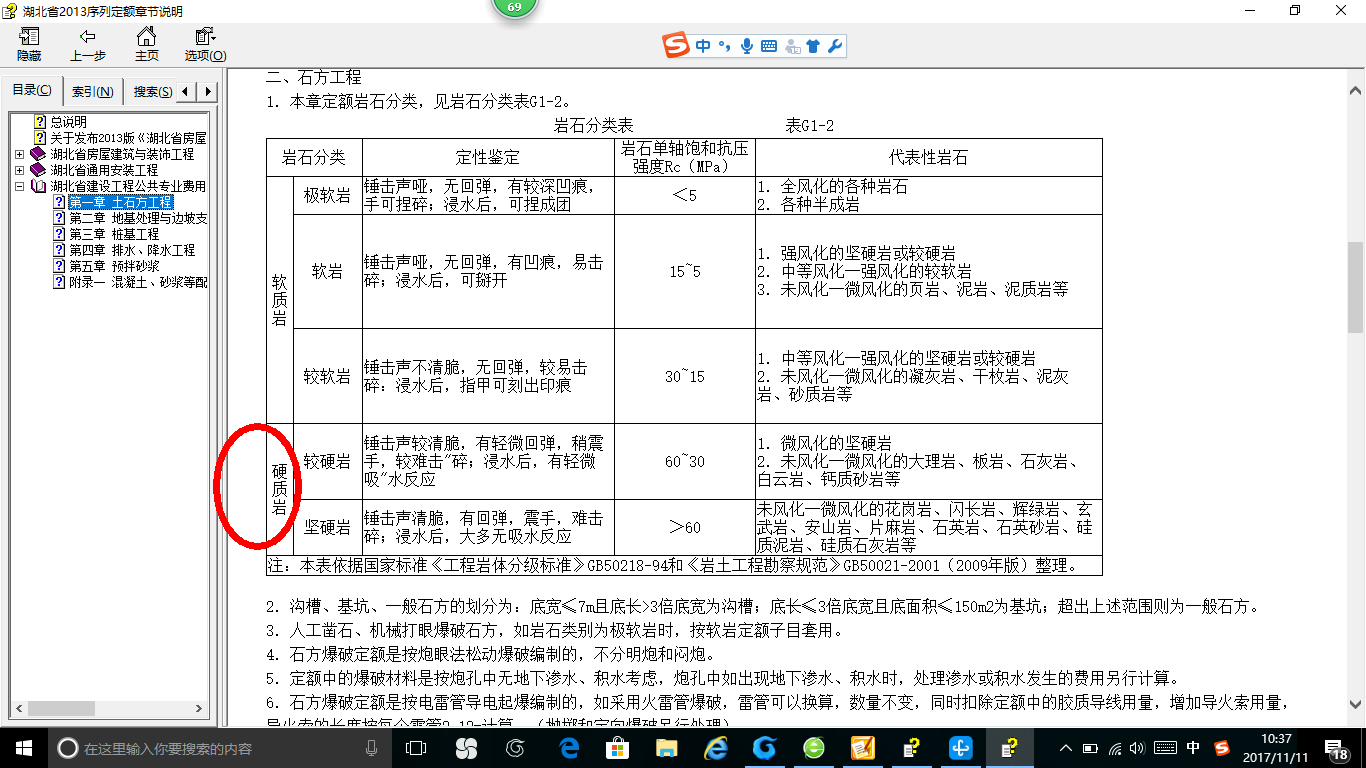The height and width of the screenshot is (768, 1366).
Task: Expand the 湖北省房屋建筑与装饰工程 node
Action: (20, 154)
